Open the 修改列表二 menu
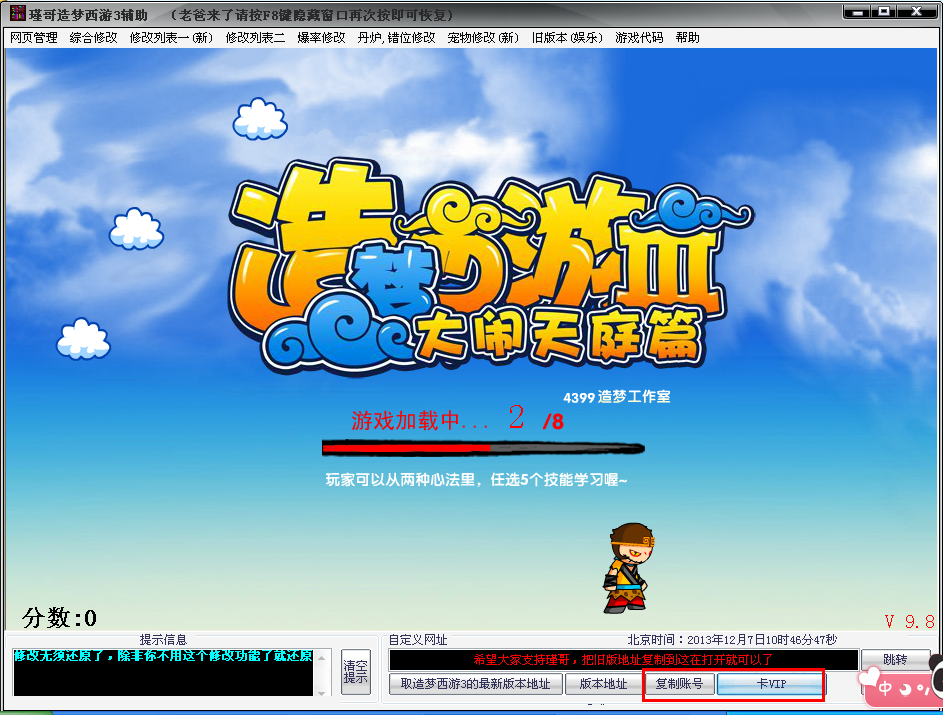The height and width of the screenshot is (715, 943). (255, 38)
